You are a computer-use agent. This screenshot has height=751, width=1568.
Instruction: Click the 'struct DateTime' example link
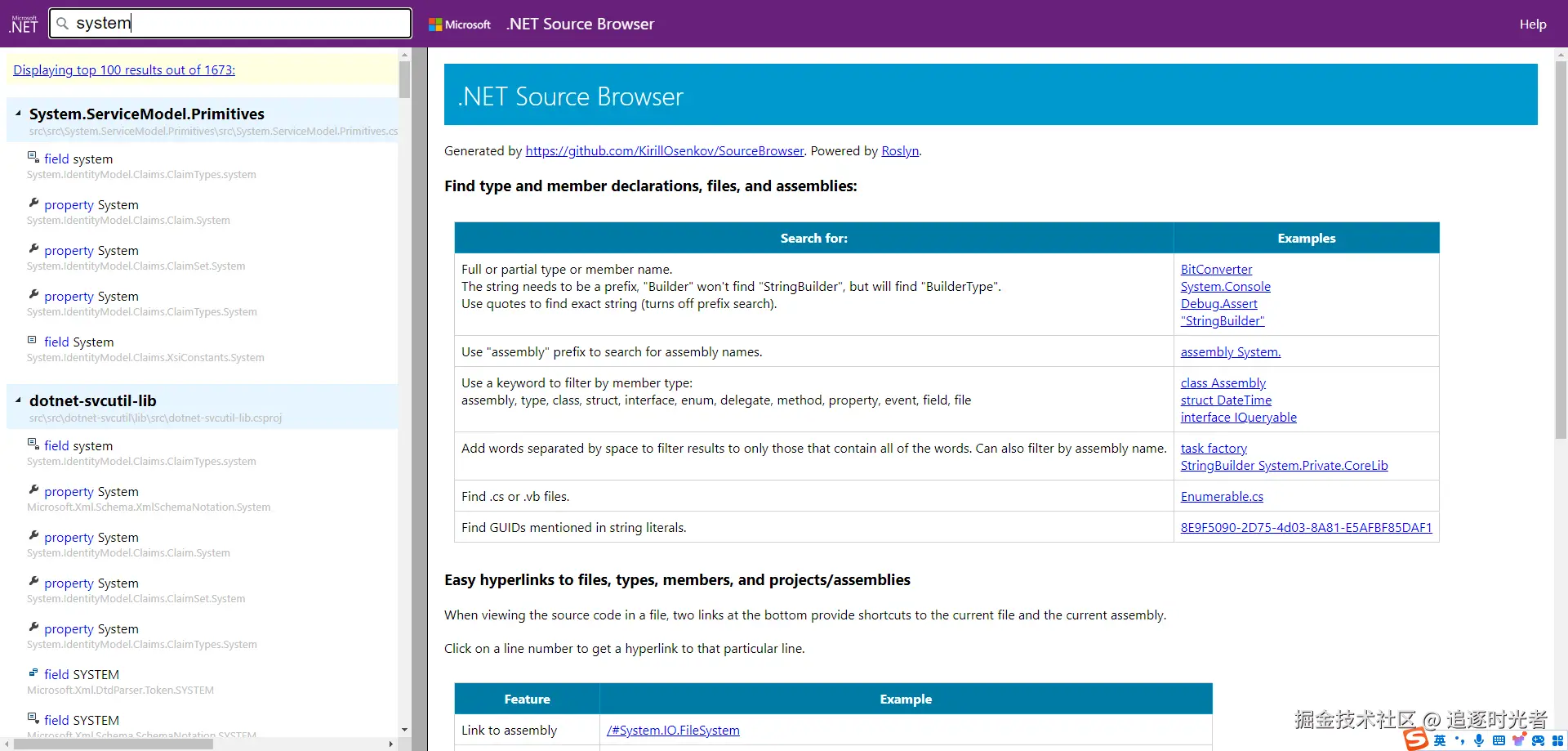click(x=1226, y=400)
